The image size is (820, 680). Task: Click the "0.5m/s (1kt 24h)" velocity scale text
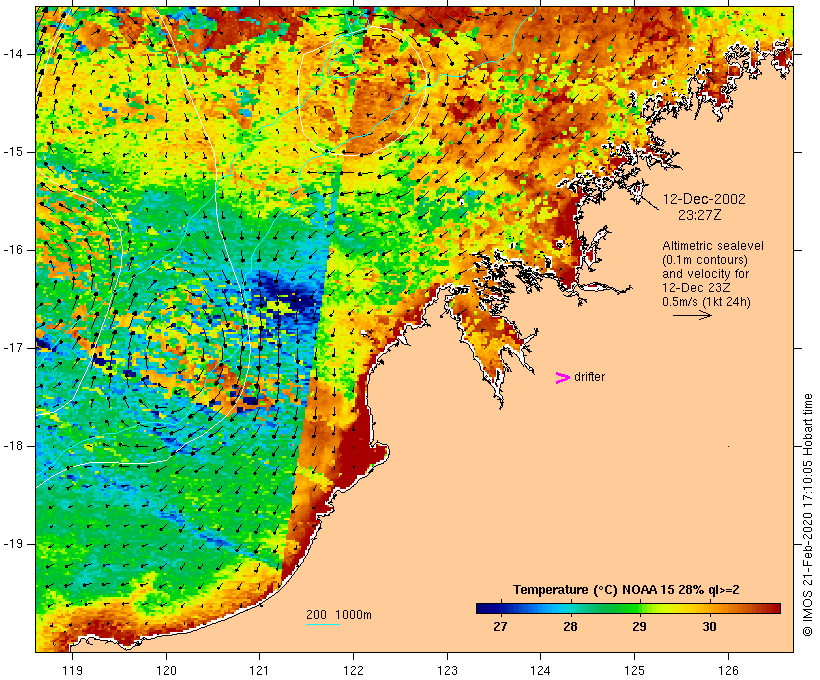[706, 302]
